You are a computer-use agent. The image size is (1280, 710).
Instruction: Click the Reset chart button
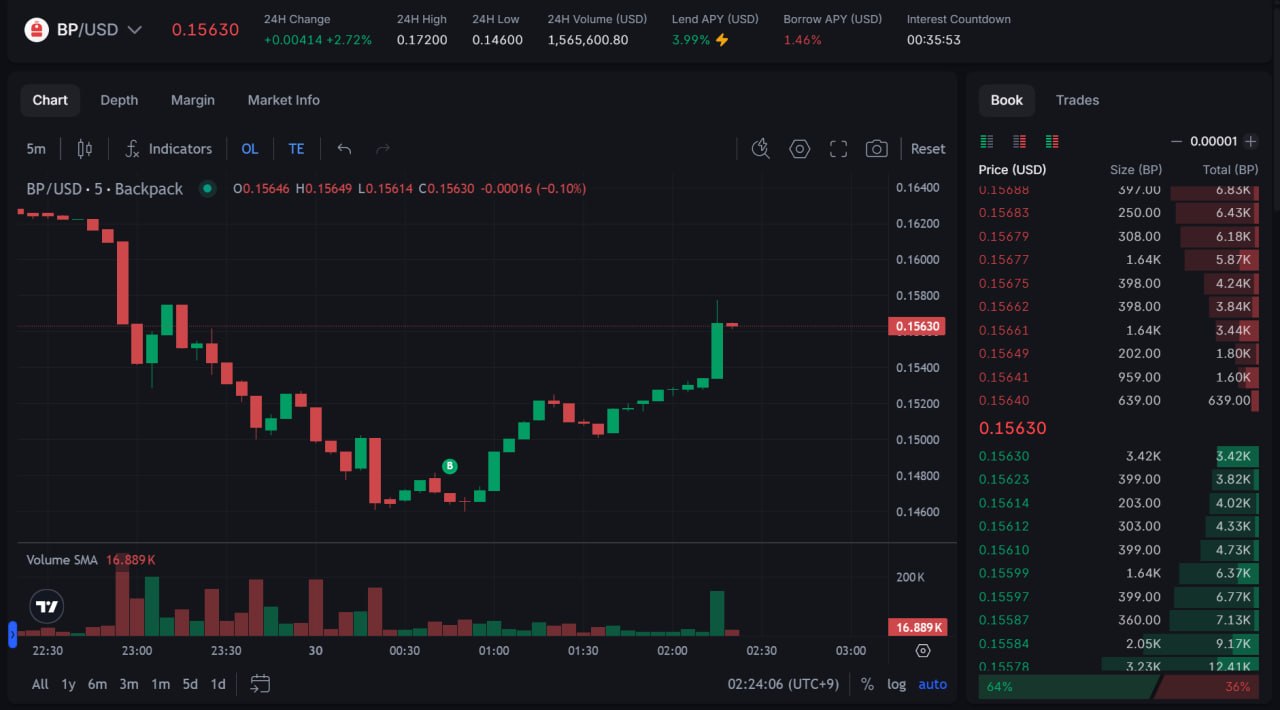[927, 149]
